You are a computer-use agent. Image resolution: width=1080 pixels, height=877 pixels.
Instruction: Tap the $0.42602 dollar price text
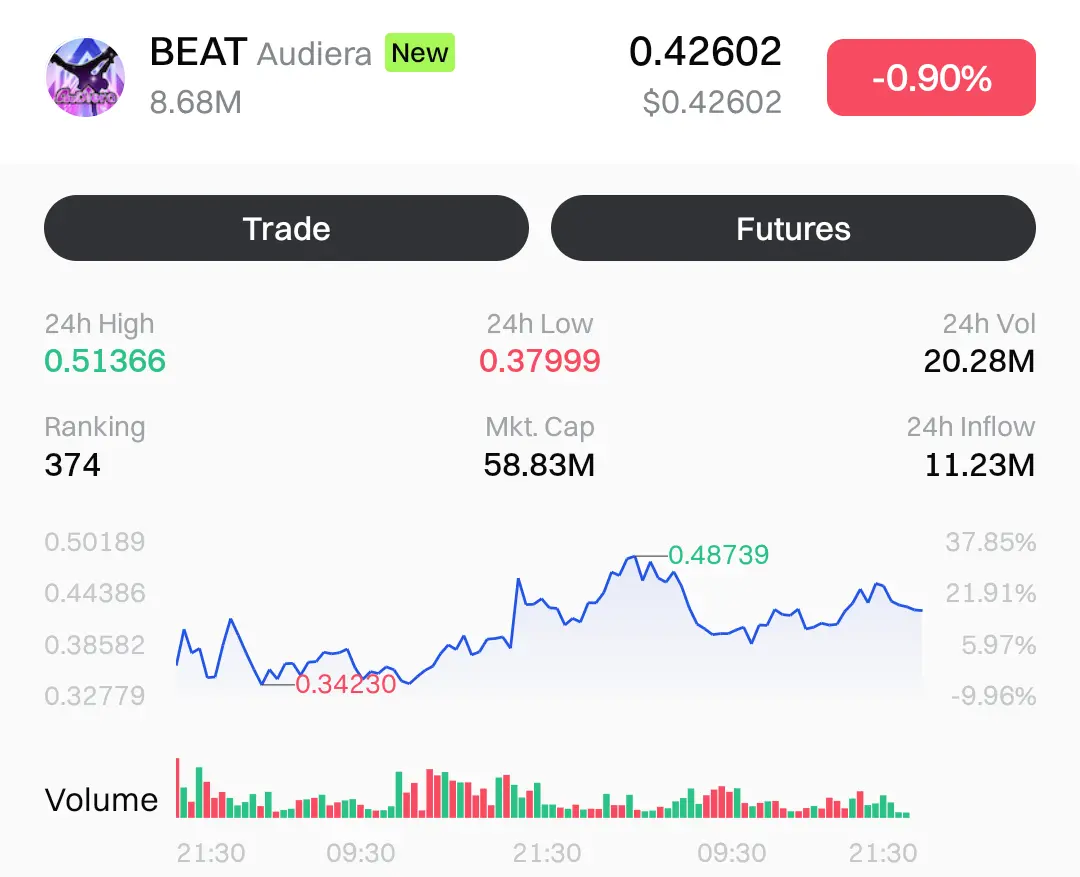(x=712, y=102)
